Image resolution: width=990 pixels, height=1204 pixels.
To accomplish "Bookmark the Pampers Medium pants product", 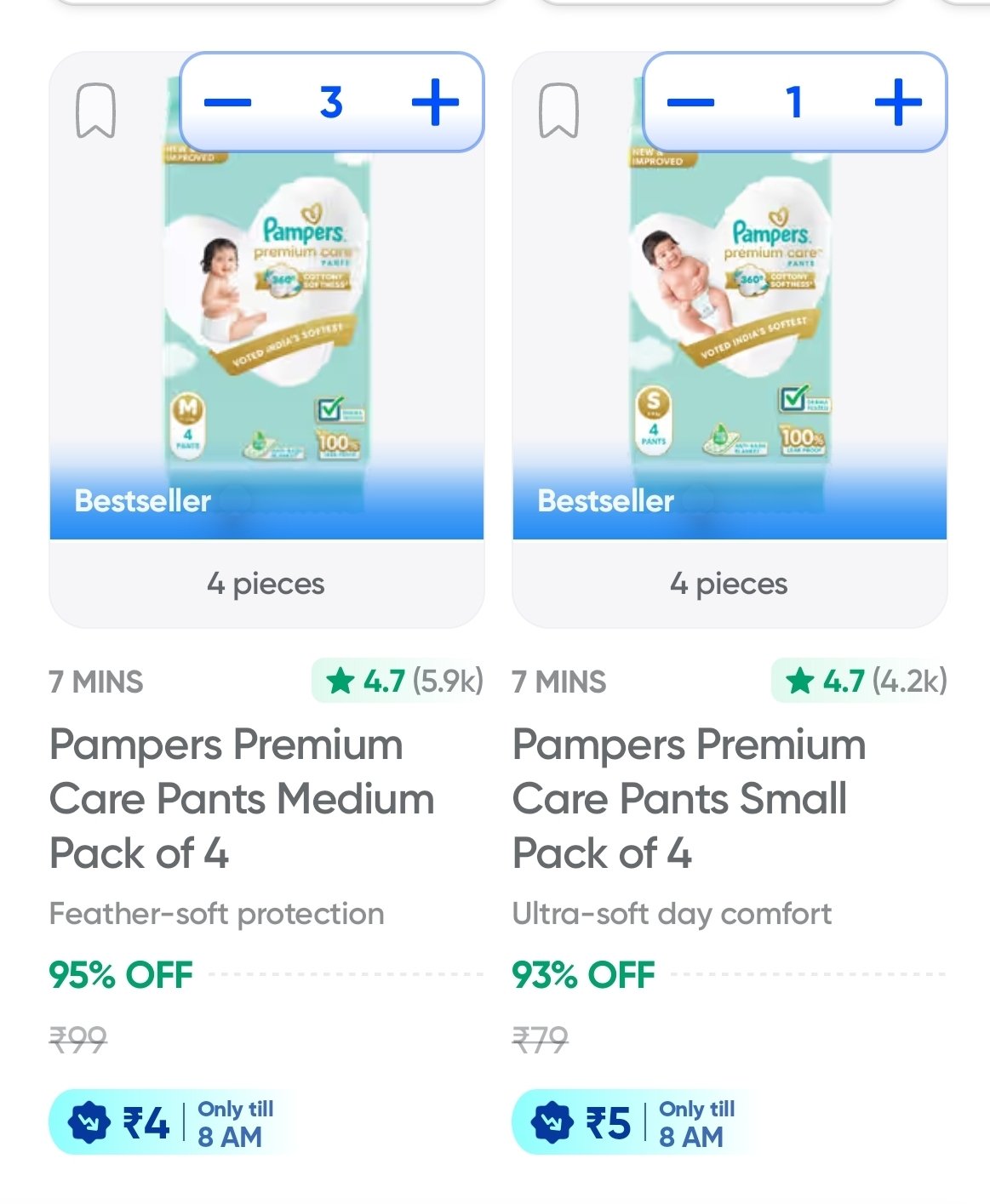I will point(95,111).
